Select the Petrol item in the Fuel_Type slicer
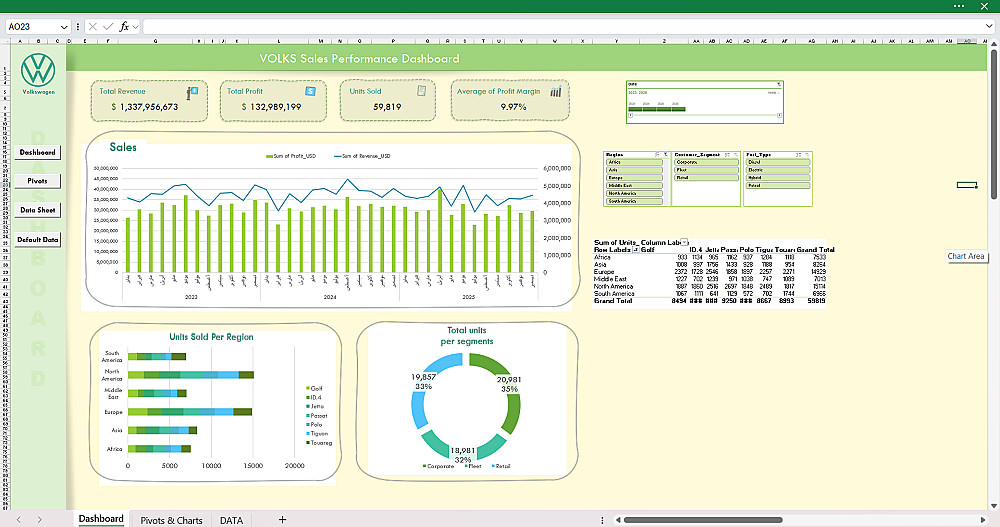The width and height of the screenshot is (1000, 527). 778,186
